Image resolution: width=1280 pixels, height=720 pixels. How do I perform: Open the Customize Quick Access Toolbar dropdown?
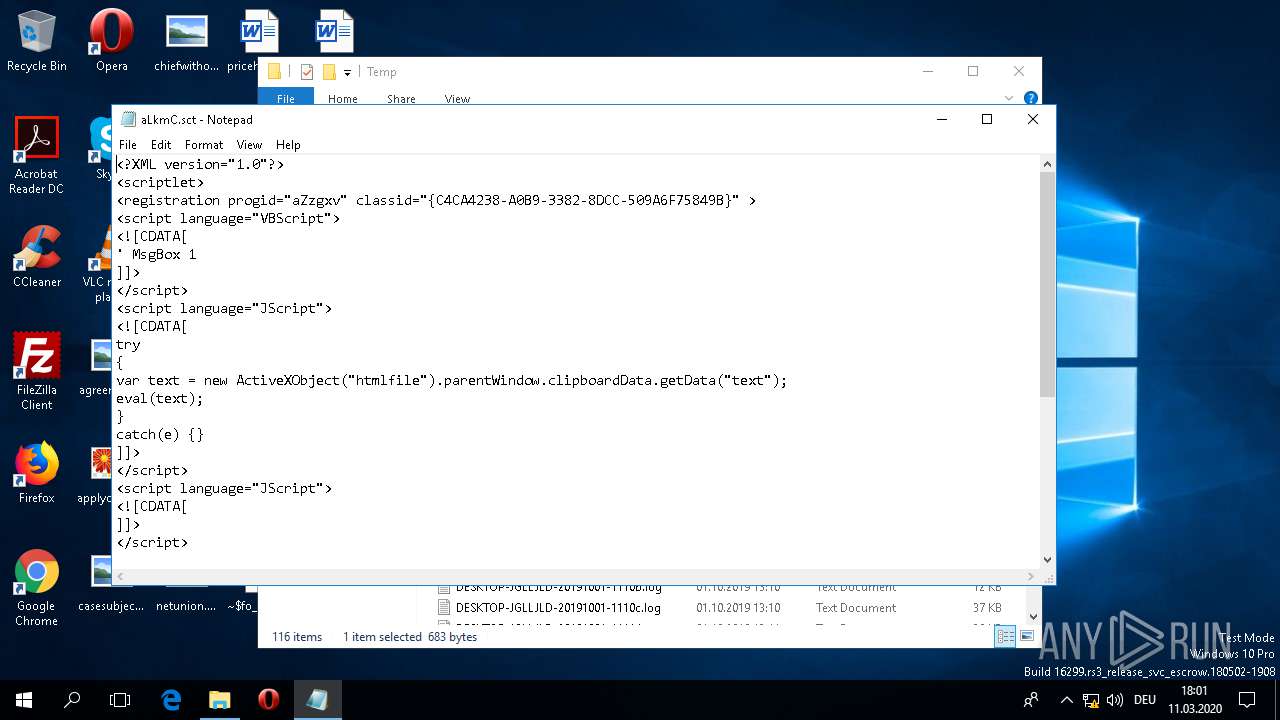pos(348,72)
